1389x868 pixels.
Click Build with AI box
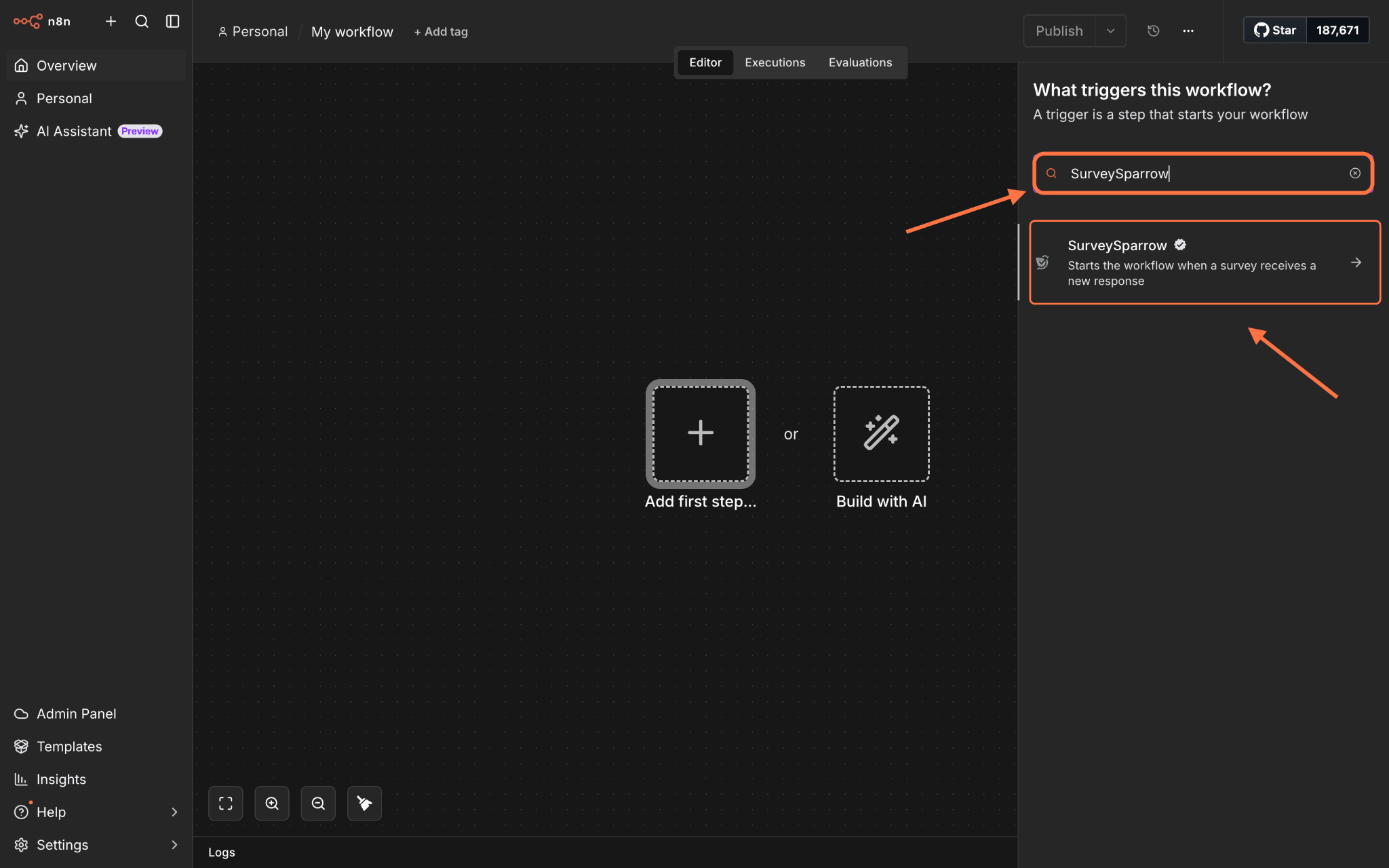tap(881, 434)
